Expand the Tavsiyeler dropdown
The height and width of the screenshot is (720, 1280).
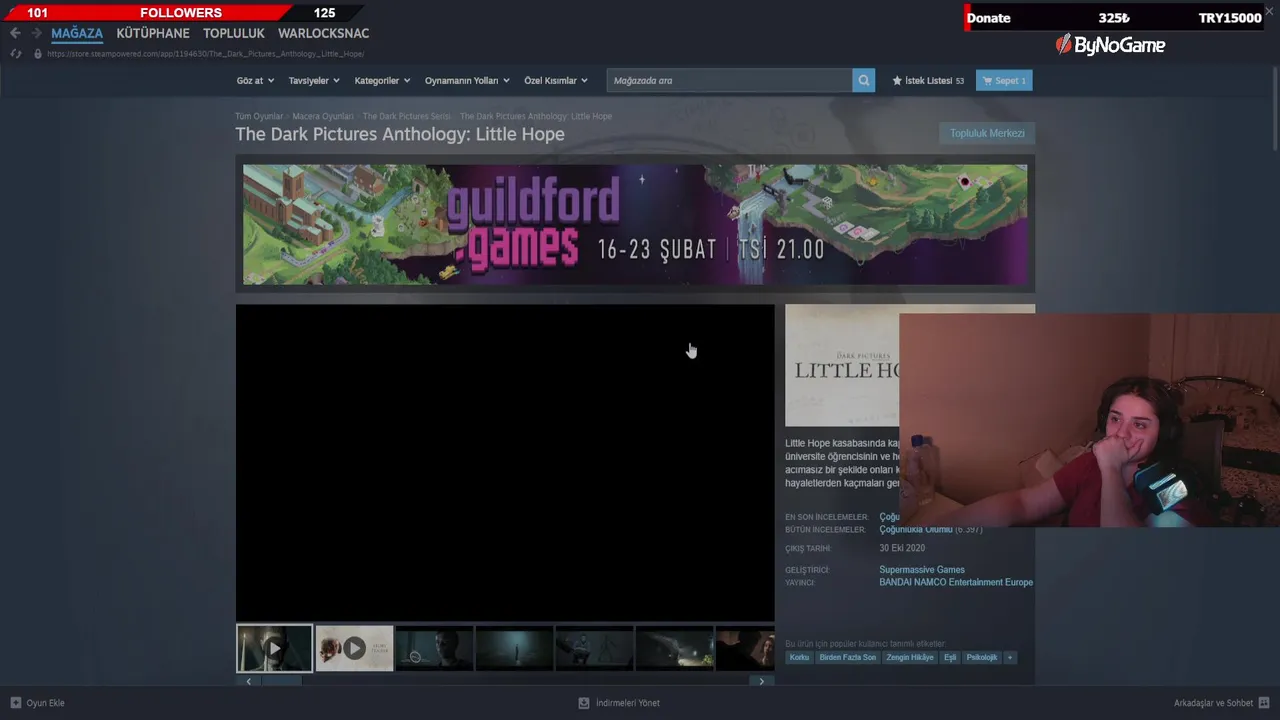click(x=314, y=80)
